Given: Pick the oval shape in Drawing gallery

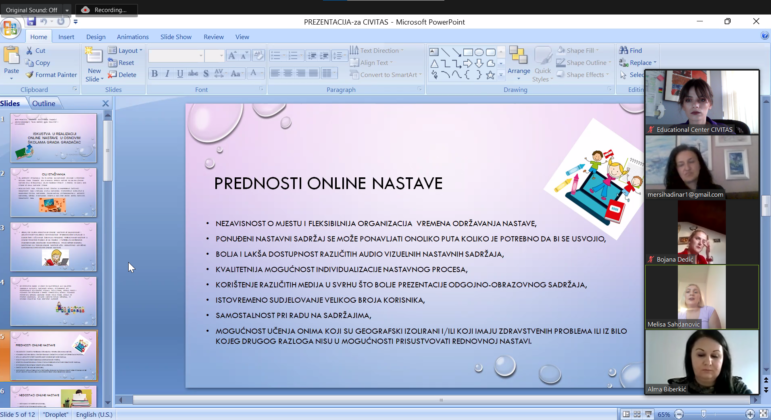Looking at the screenshot, I should tap(479, 52).
